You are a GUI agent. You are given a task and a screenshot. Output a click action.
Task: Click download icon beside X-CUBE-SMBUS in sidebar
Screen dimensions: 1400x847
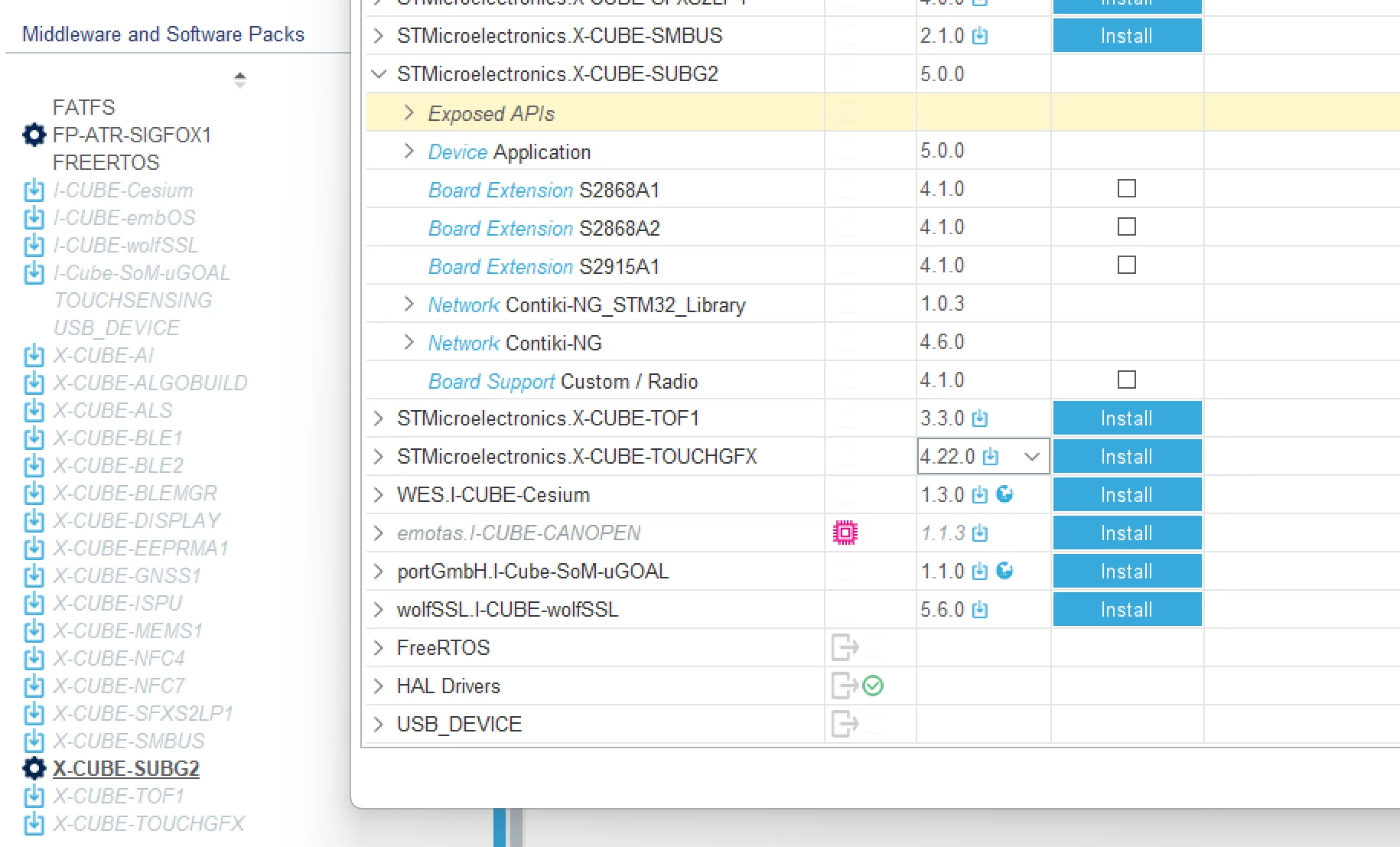[34, 741]
